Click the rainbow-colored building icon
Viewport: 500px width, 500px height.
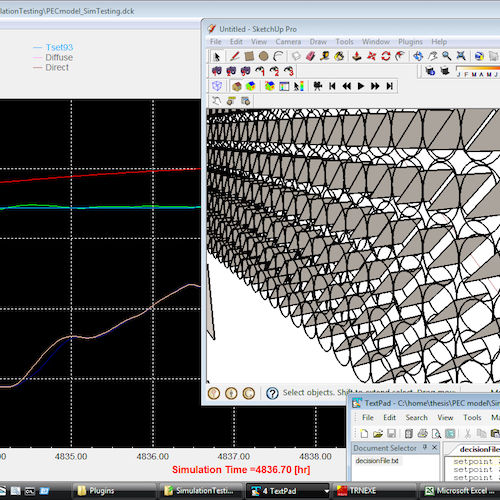coord(251,86)
